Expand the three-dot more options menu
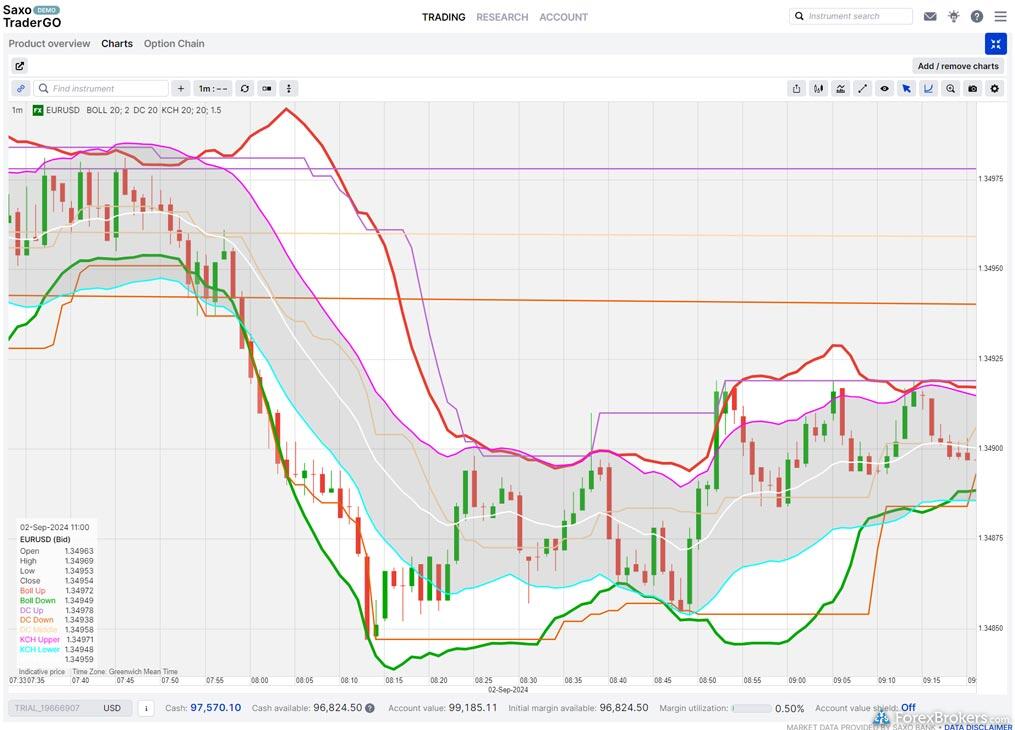The width and height of the screenshot is (1015, 730). 288,88
